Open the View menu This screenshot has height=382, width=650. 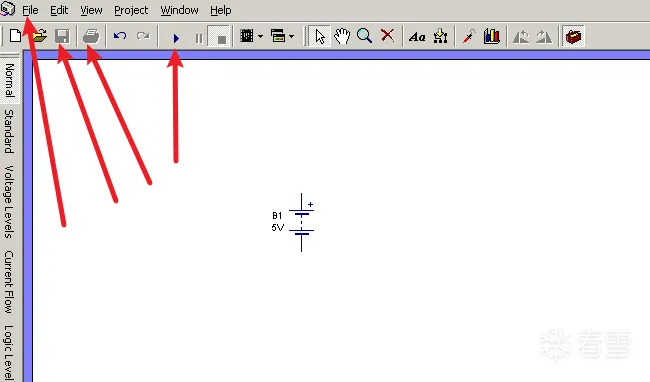[91, 10]
